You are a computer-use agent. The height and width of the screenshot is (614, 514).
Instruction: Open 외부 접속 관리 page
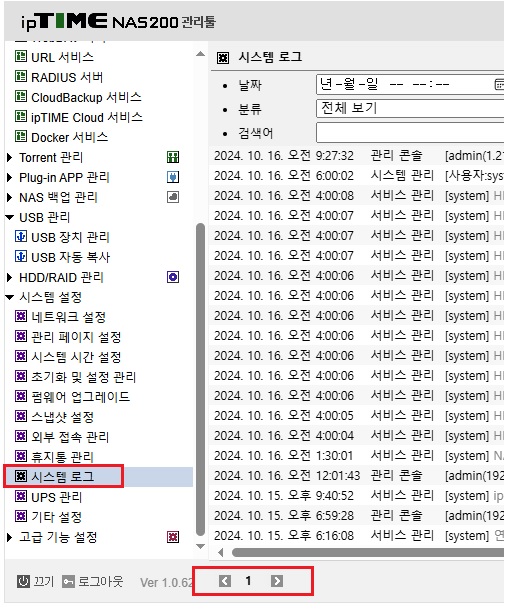[x=70, y=437]
